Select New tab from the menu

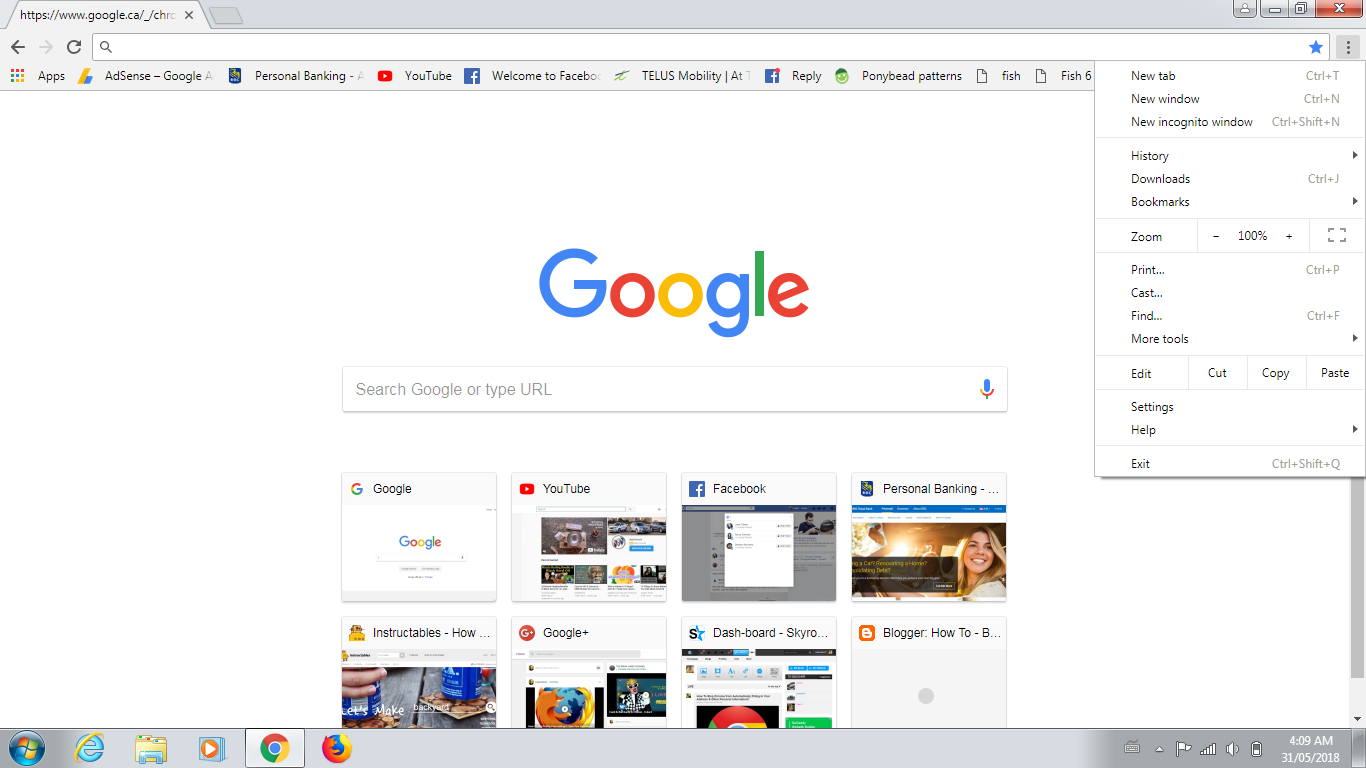[x=1230, y=76]
